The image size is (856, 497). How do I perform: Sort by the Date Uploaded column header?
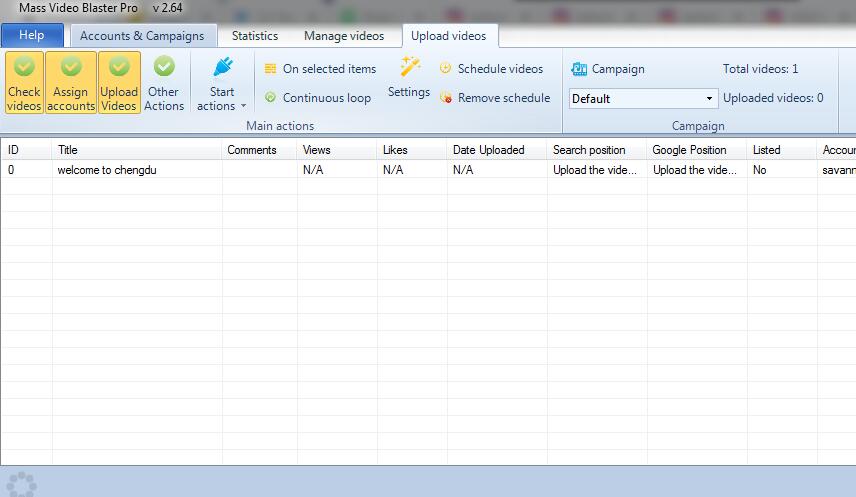488,150
